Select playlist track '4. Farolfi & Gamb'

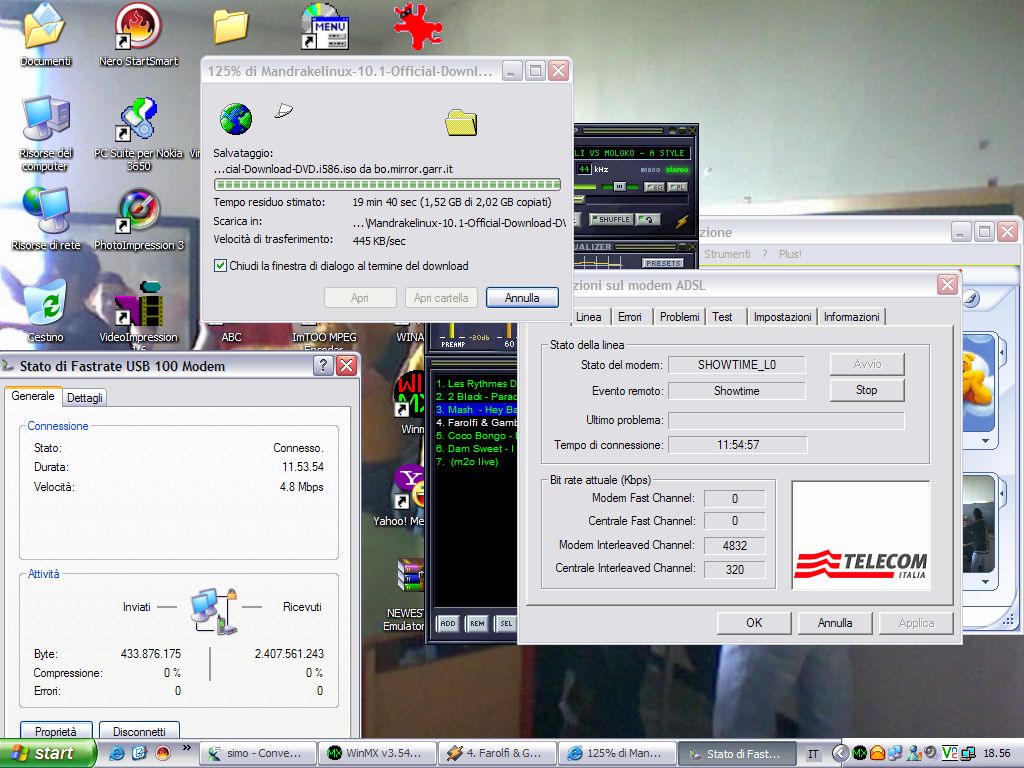[x=476, y=423]
